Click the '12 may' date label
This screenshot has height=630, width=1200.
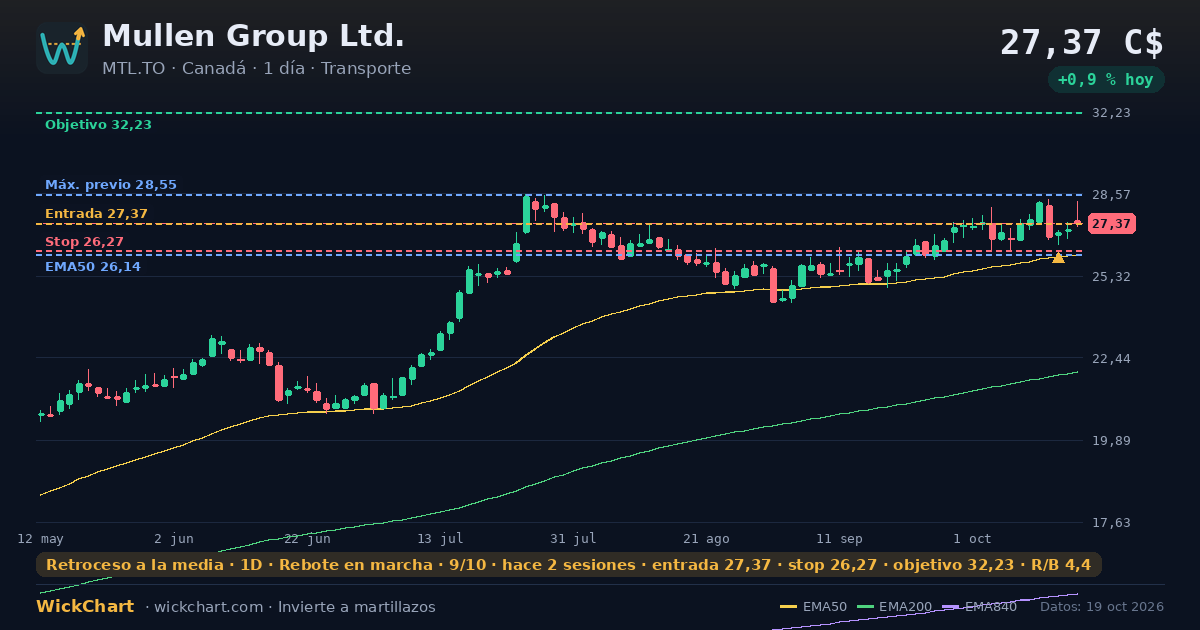click(40, 538)
